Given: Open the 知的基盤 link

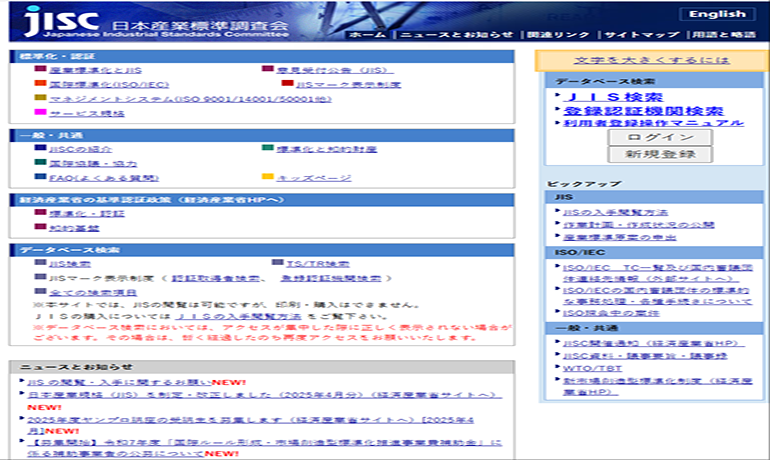Looking at the screenshot, I should pyautogui.click(x=74, y=228).
